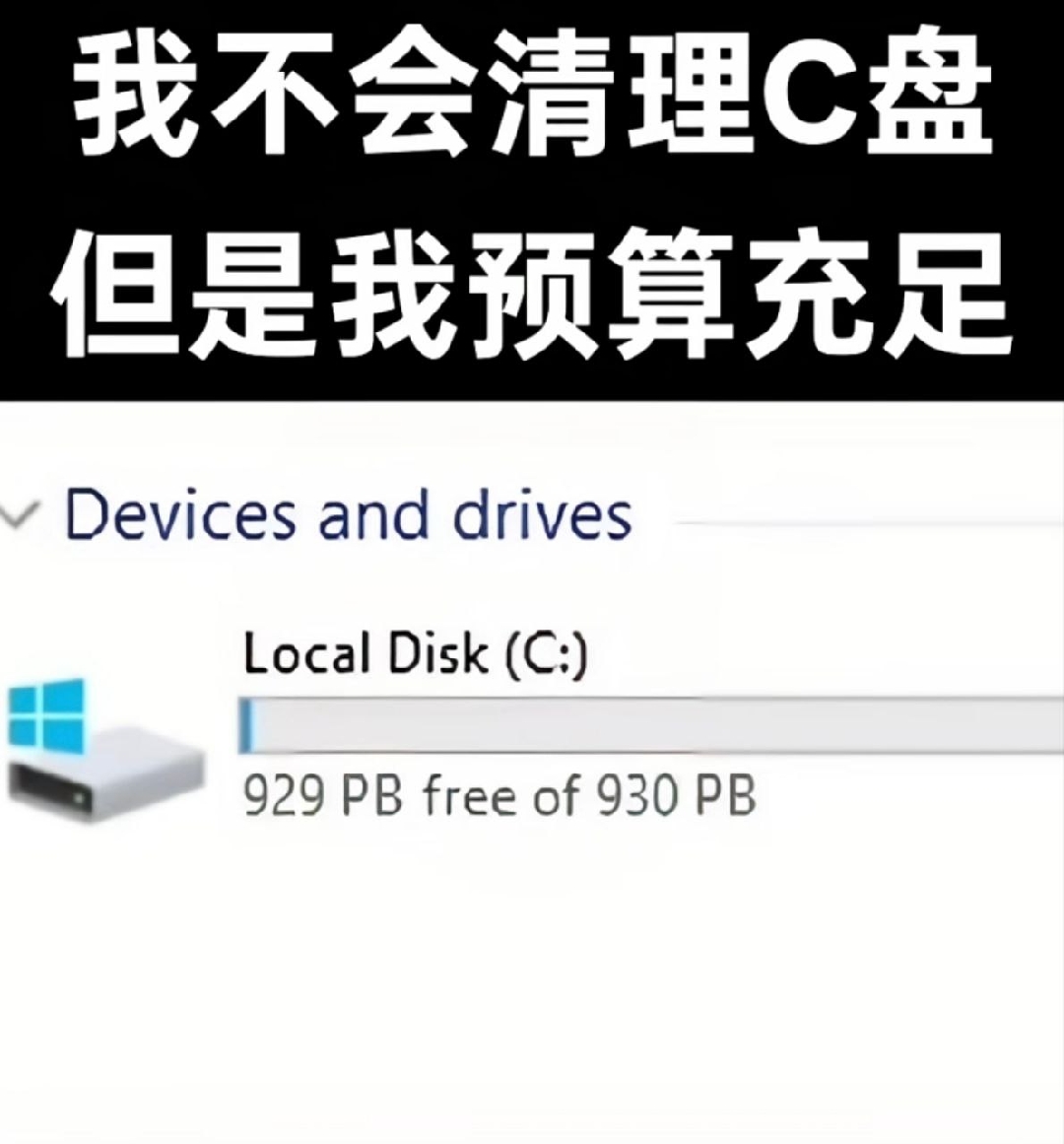
Task: Click the C drive capacity usage bar
Action: pos(651,725)
